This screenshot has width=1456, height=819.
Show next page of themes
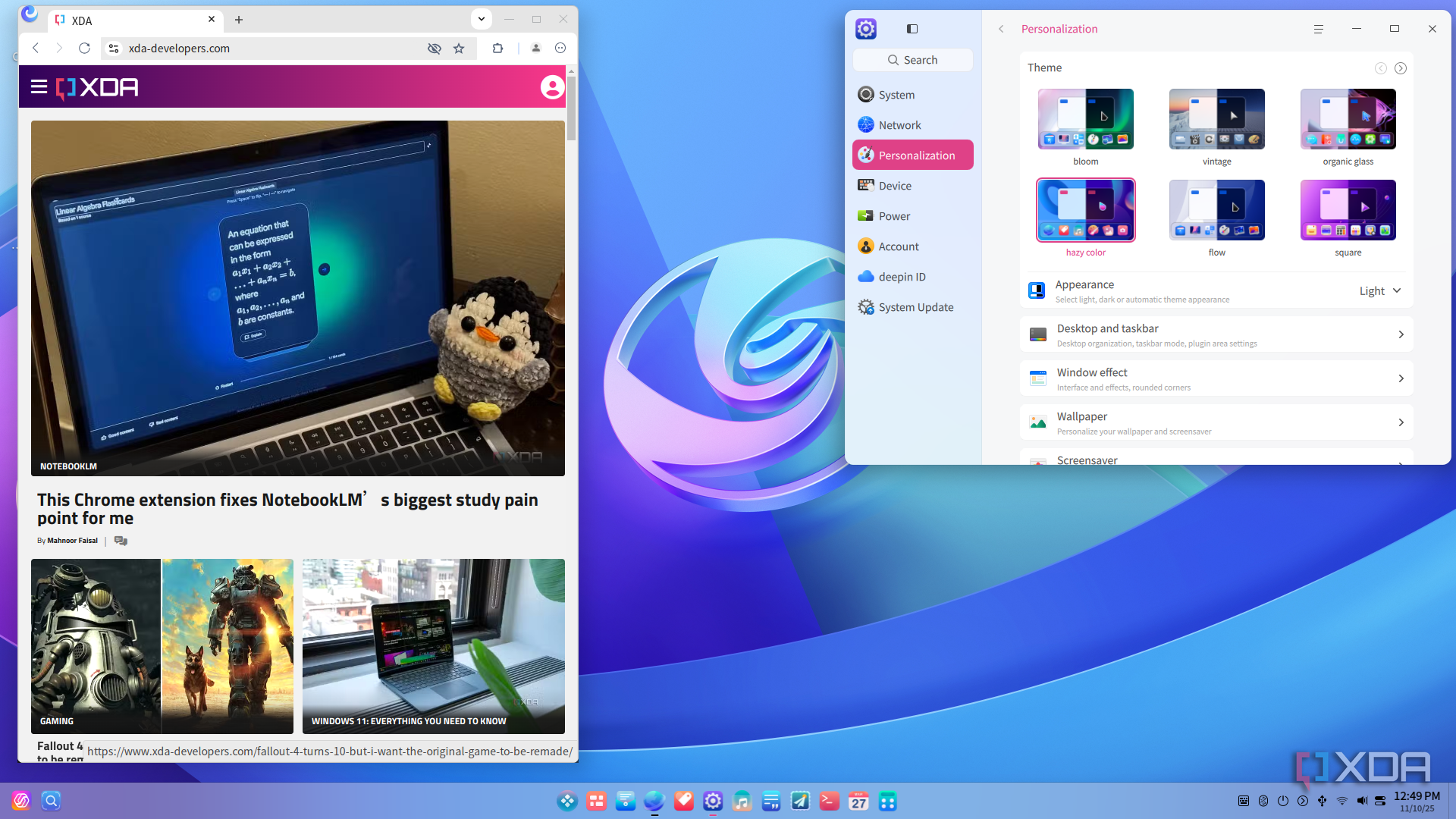pyautogui.click(x=1401, y=68)
